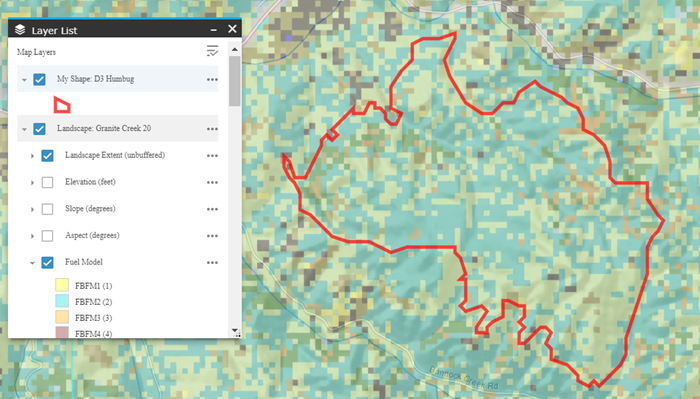Image resolution: width=700 pixels, height=399 pixels.
Task: Enable the Elevation (feet) layer
Action: click(47, 183)
